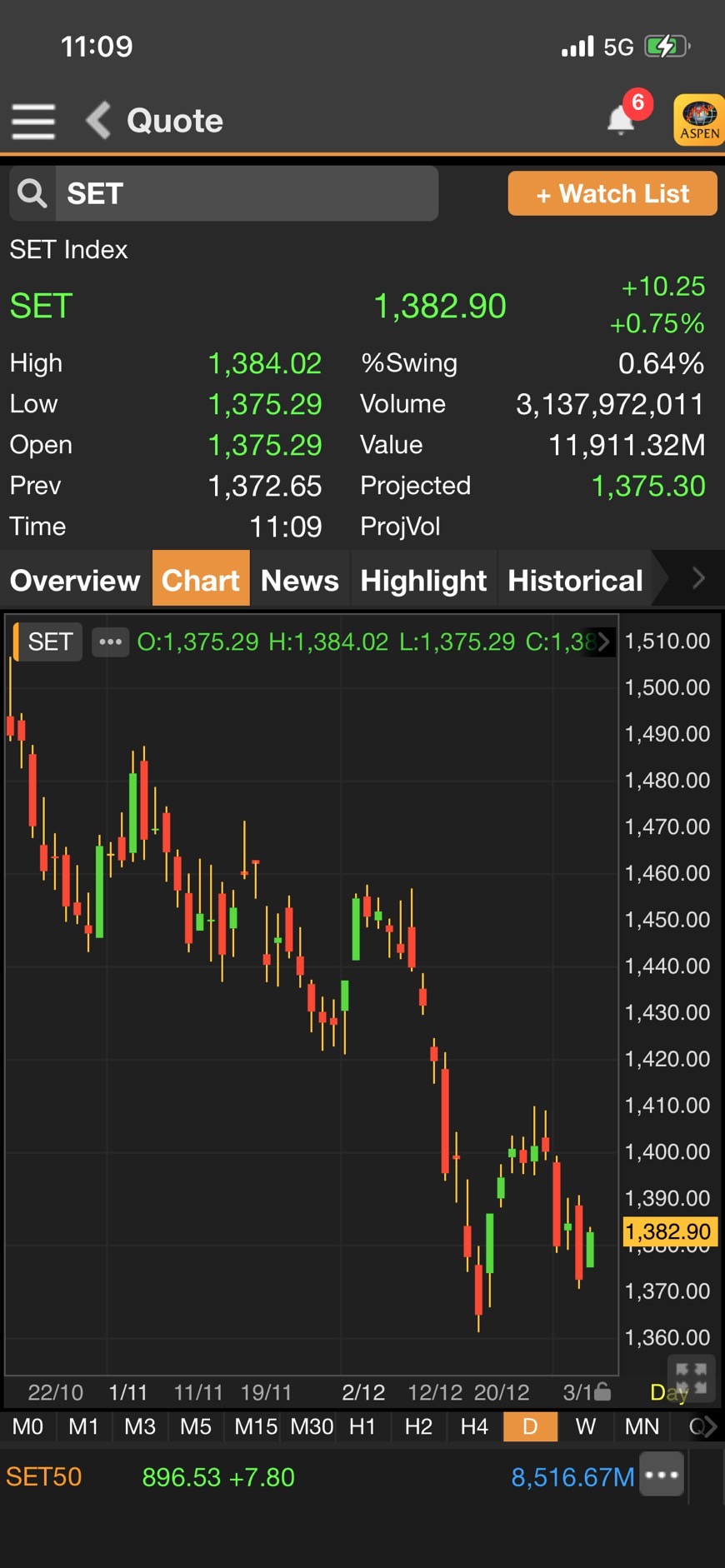Image resolution: width=725 pixels, height=1568 pixels.
Task: Select the M15 timeframe
Action: tap(255, 1426)
